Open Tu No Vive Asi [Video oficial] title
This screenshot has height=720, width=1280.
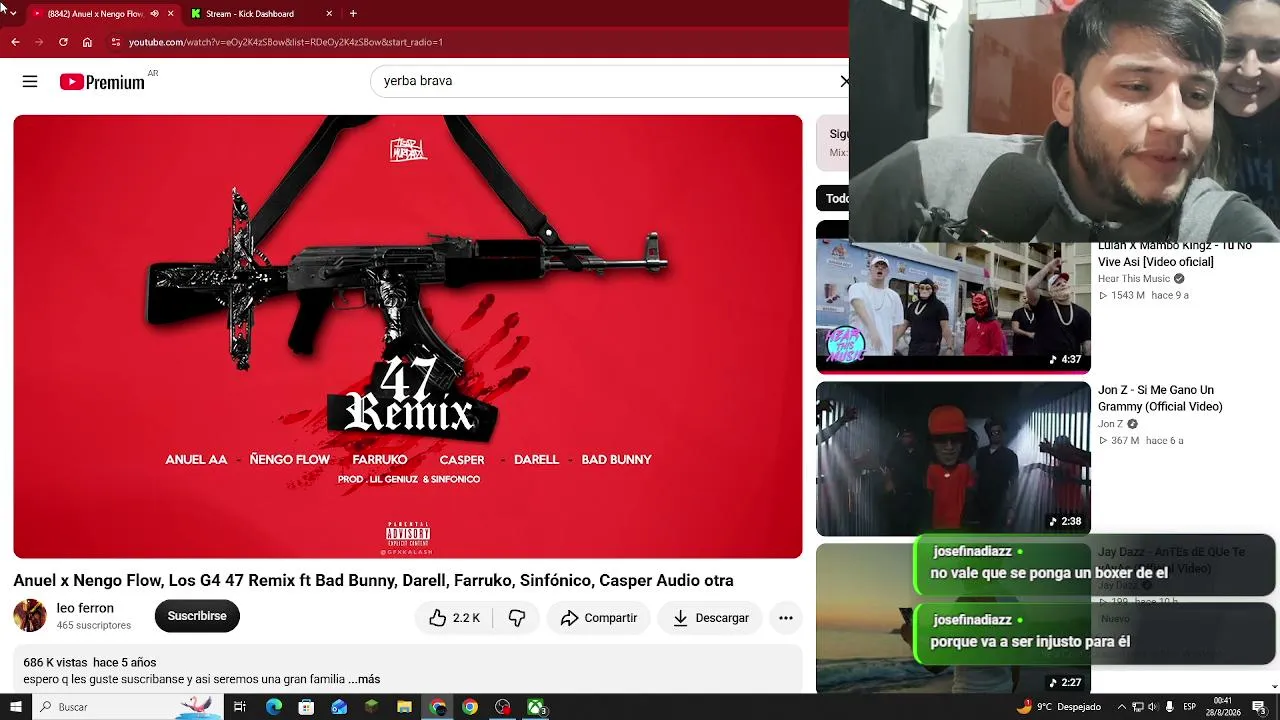[x=1175, y=254]
